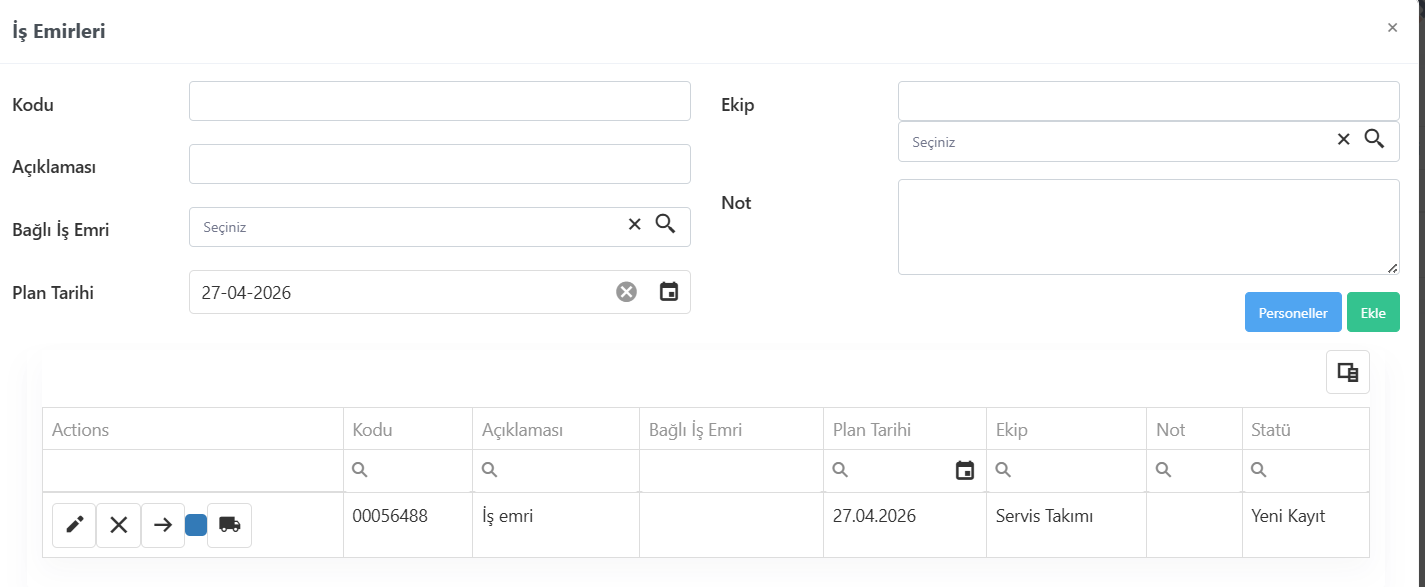
Task: Sort by the Bağlı İş Emri column header
Action: pyautogui.click(x=732, y=429)
